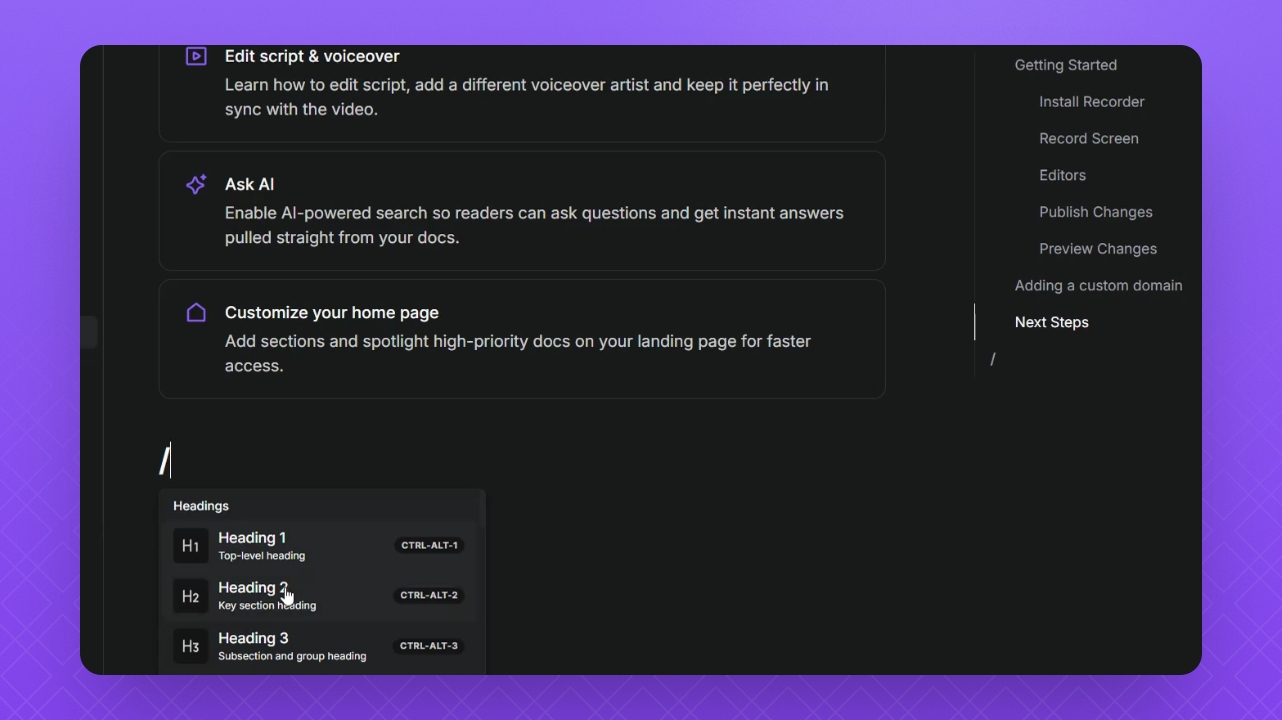This screenshot has width=1282, height=720.
Task: Open the Editors outline entry
Action: [1062, 175]
